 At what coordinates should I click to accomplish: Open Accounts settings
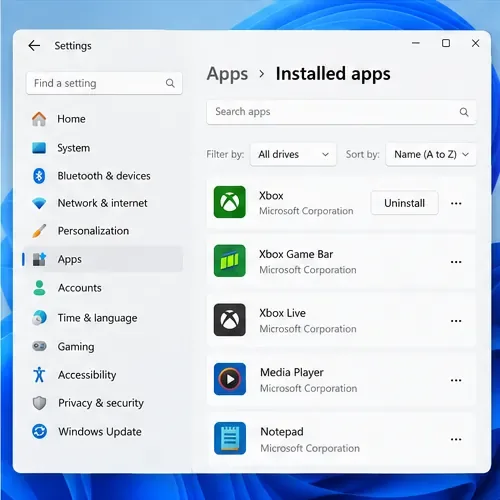pyautogui.click(x=103, y=288)
